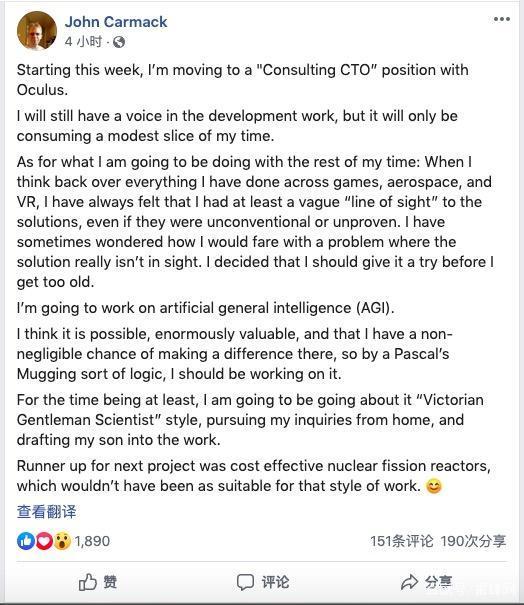Click the globe public-audience icon
The image size is (524, 605).
119,42
